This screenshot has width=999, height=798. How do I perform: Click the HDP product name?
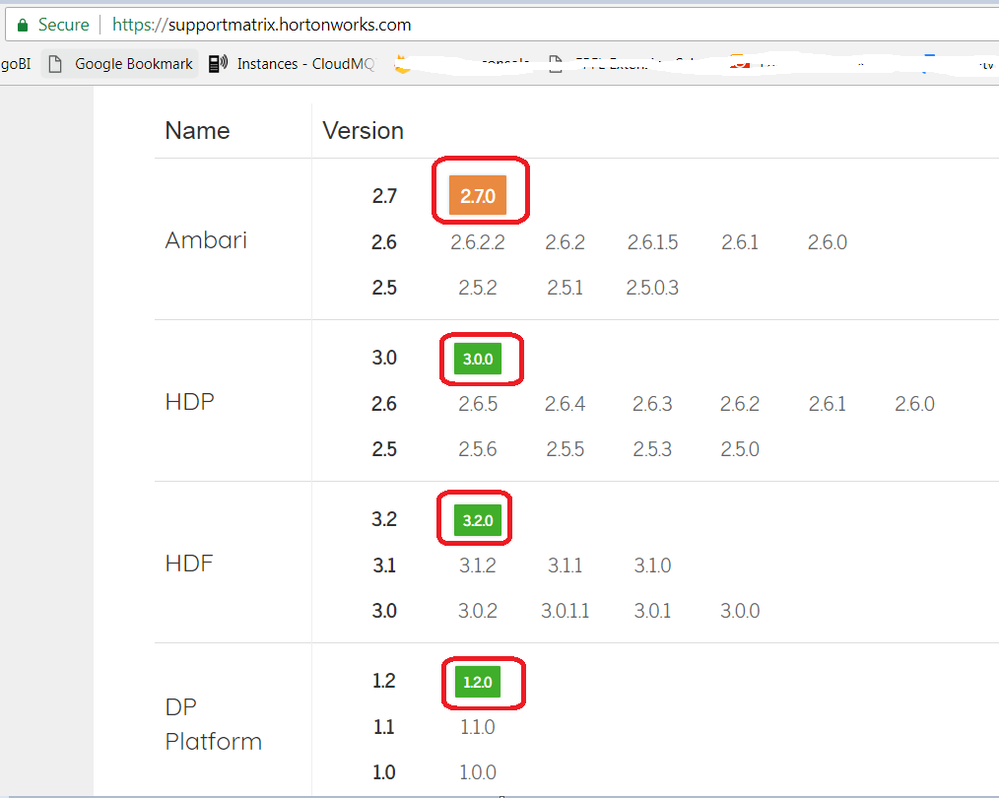190,402
